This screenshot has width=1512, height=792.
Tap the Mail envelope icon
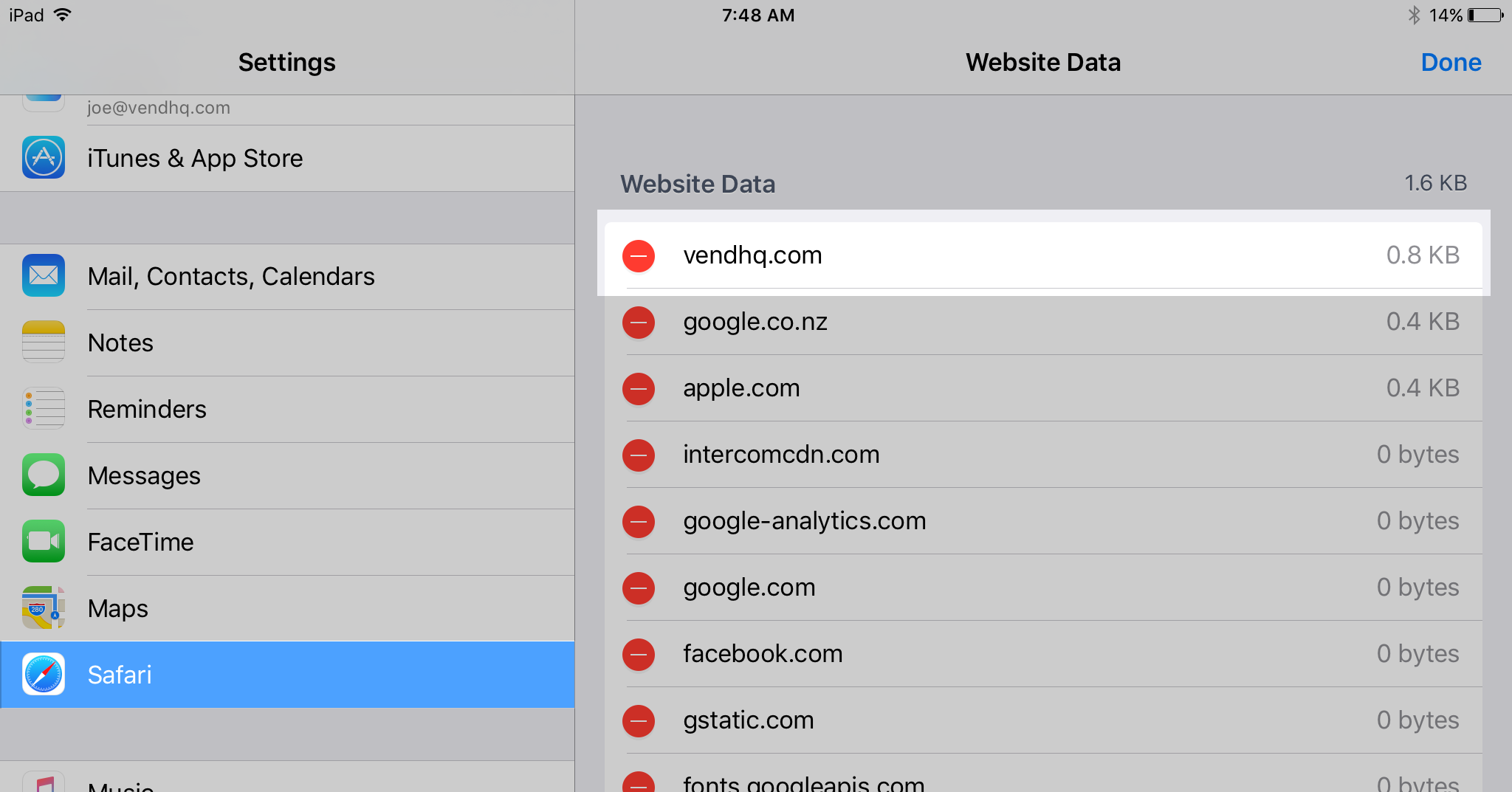[44, 275]
